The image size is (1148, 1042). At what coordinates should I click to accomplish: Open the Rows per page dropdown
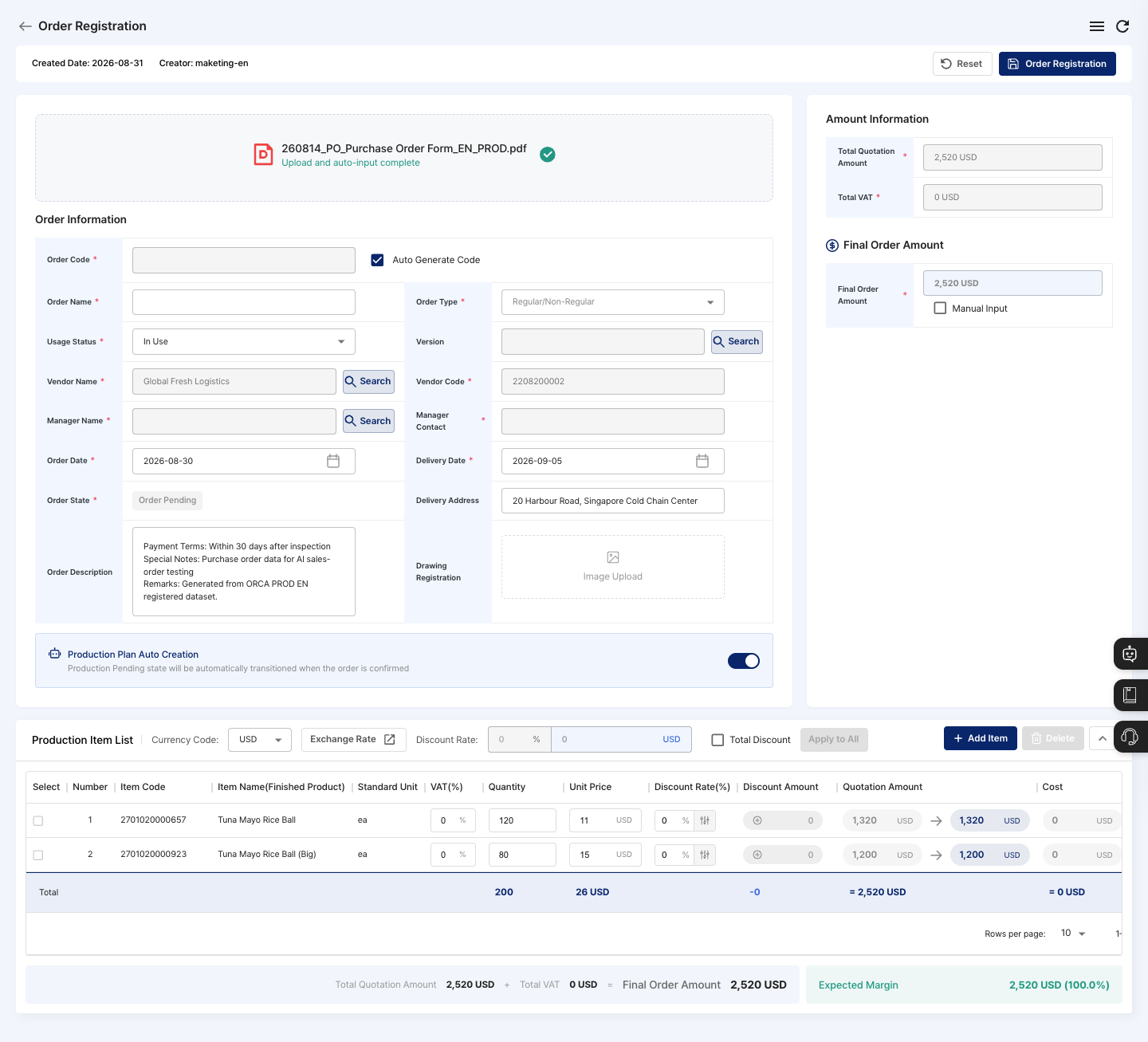click(1073, 933)
